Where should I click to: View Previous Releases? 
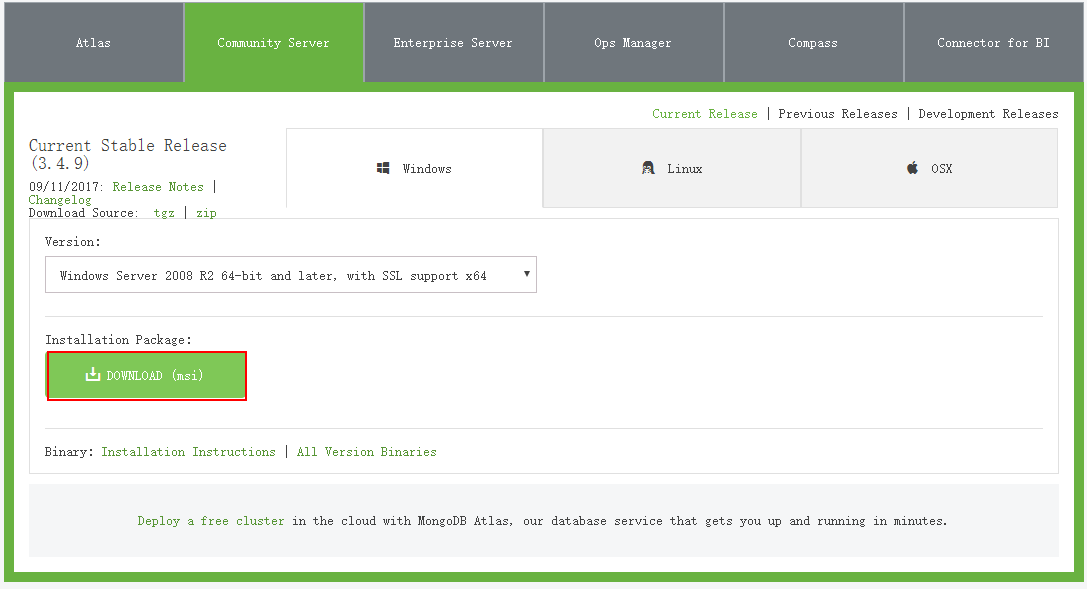coord(837,114)
